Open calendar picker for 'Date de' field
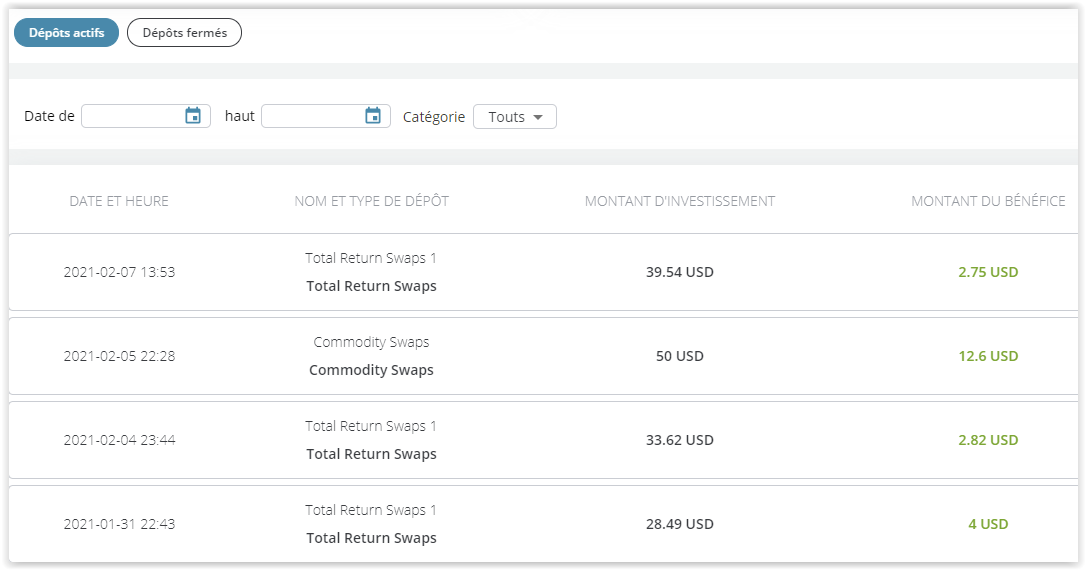This screenshot has width=1086, height=570. pyautogui.click(x=193, y=116)
